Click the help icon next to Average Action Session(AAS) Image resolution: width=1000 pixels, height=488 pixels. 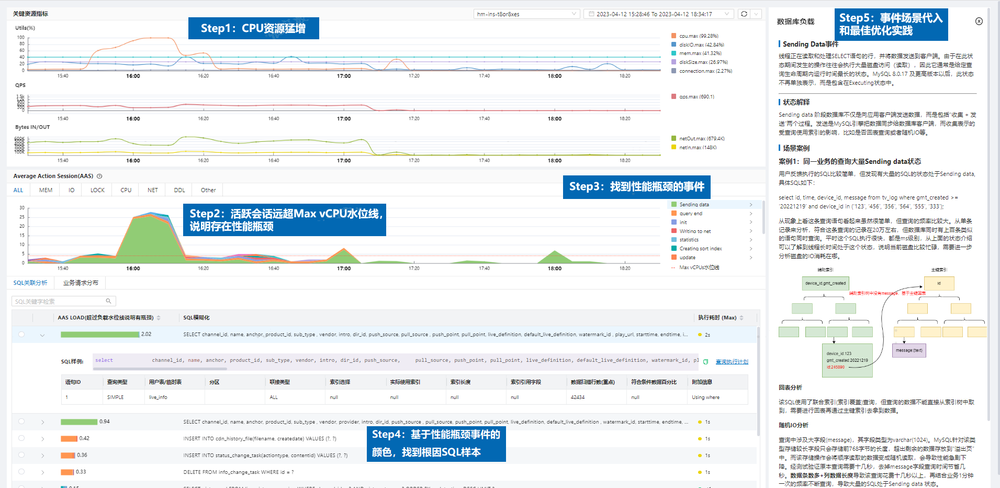[x=99, y=175]
